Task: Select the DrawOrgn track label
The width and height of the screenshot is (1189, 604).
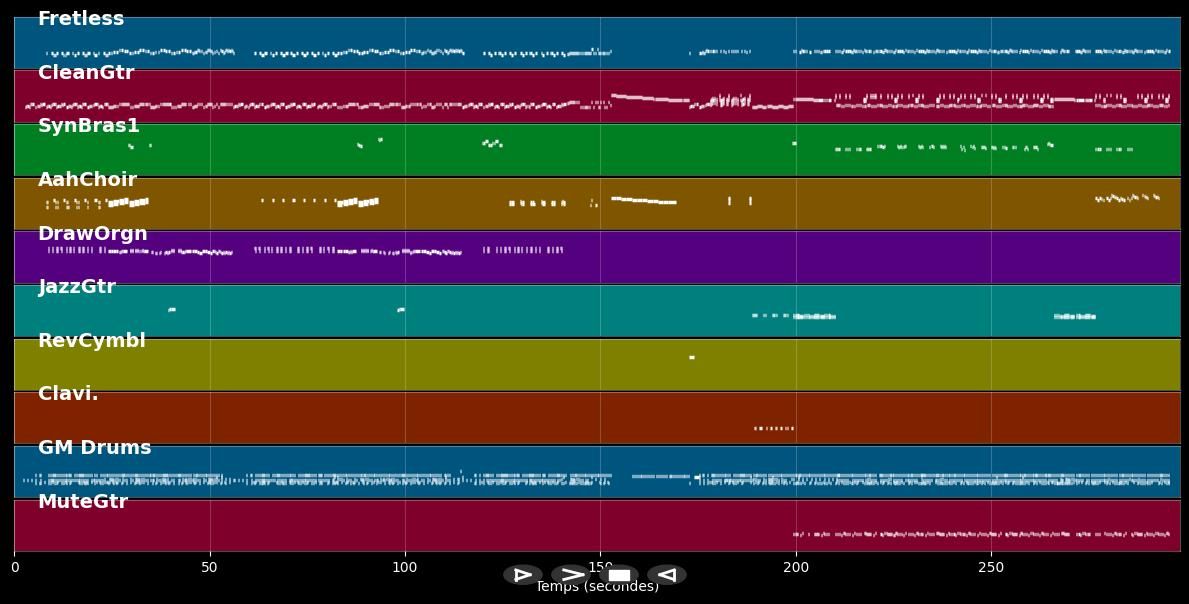Action: (x=93, y=234)
